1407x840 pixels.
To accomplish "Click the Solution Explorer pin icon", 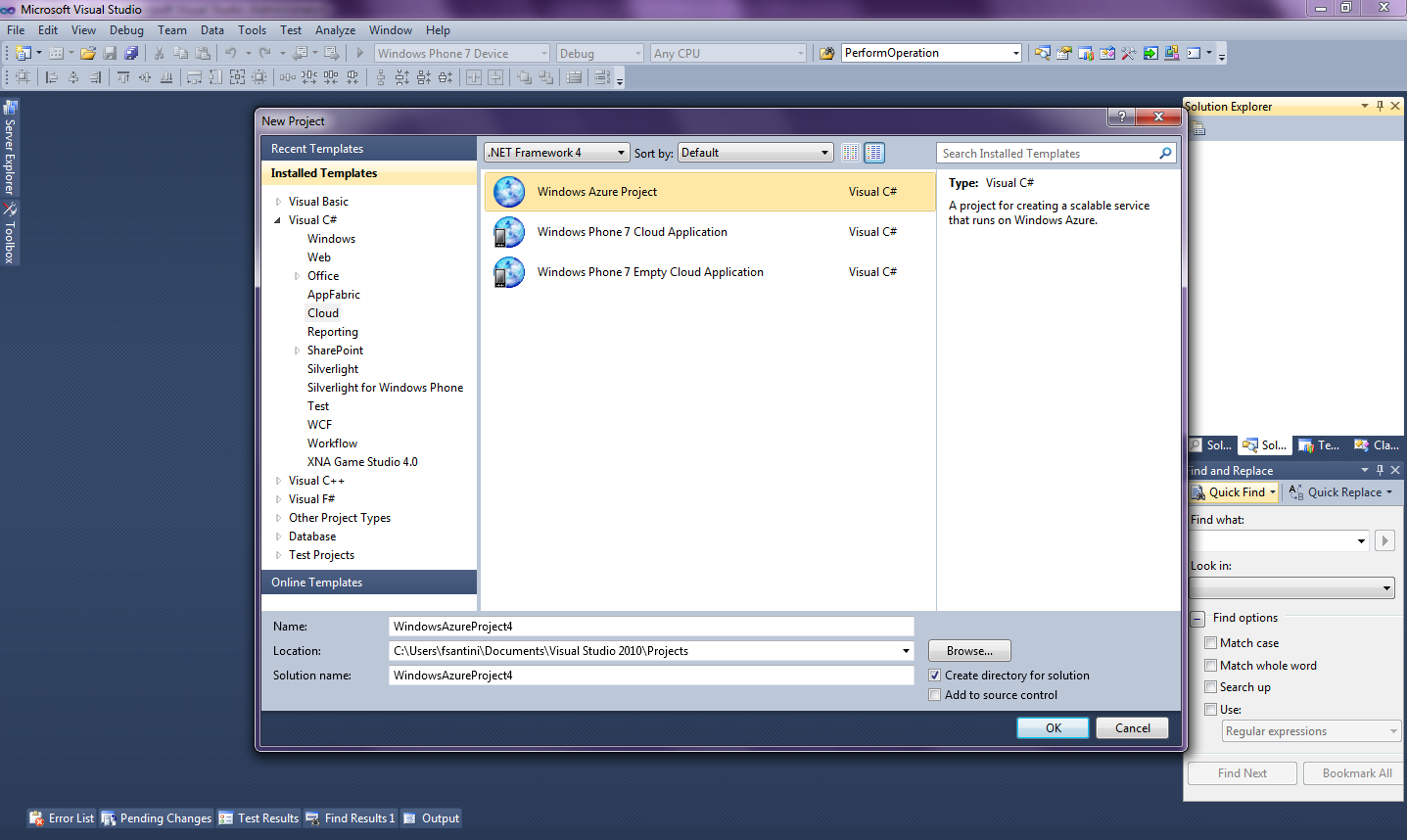I will click(x=1380, y=106).
